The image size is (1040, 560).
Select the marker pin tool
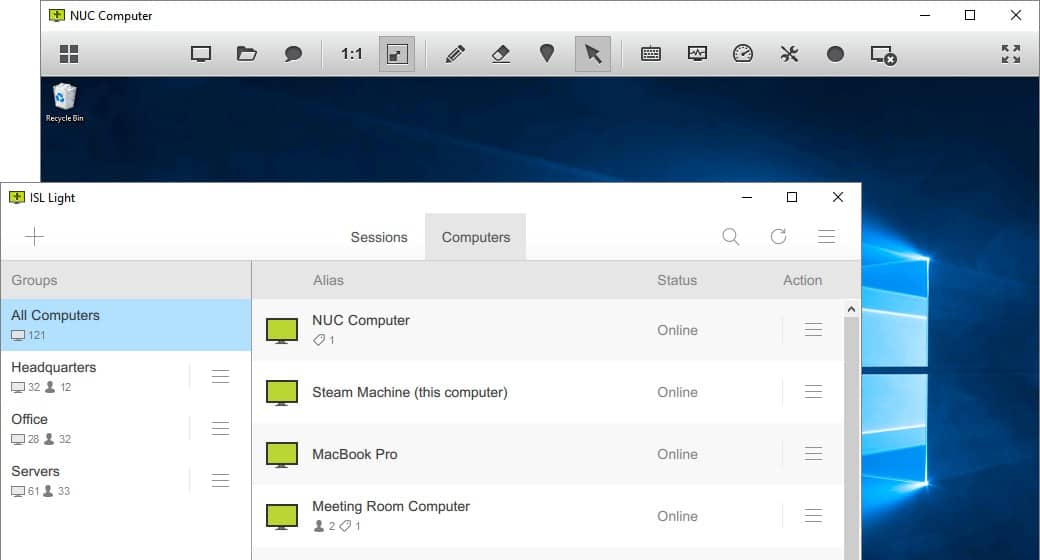tap(547, 53)
